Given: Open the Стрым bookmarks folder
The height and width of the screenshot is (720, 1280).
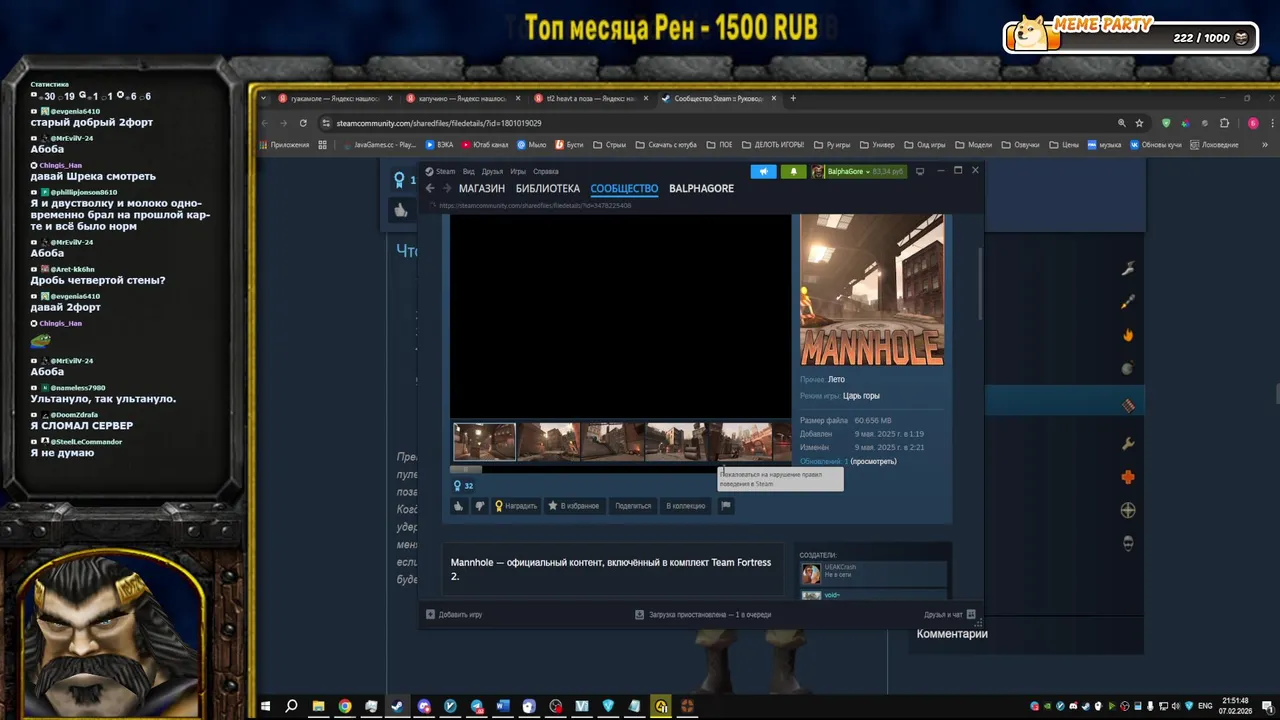Looking at the screenshot, I should pos(609,145).
